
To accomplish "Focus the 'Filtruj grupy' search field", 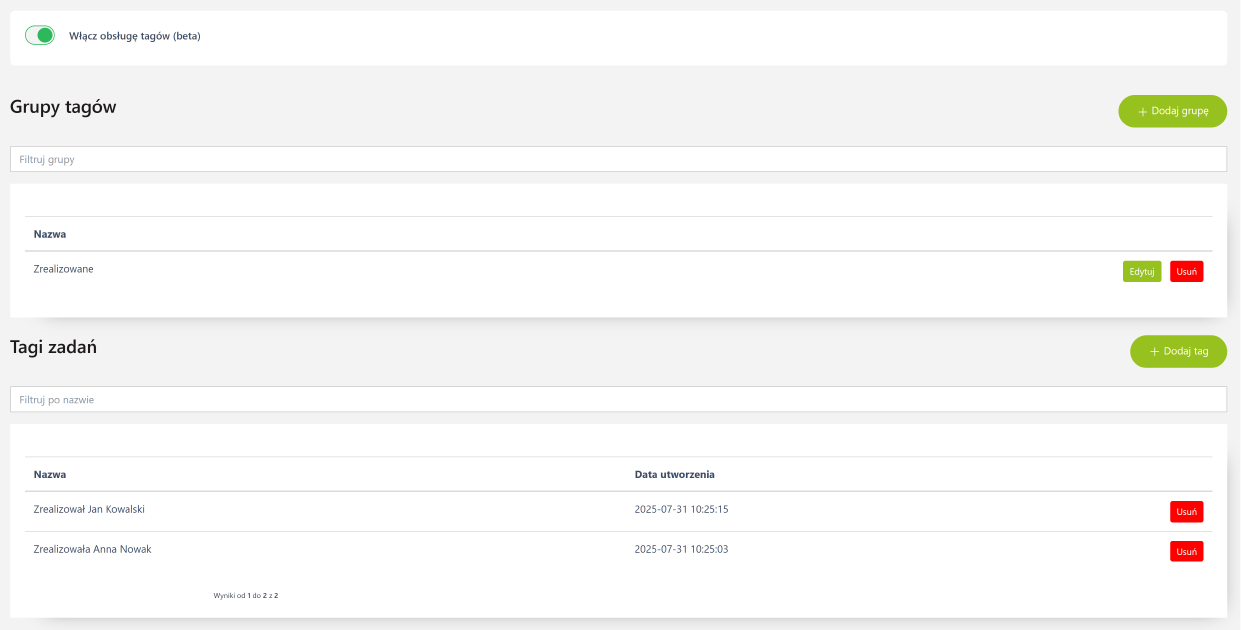I will coord(618,159).
